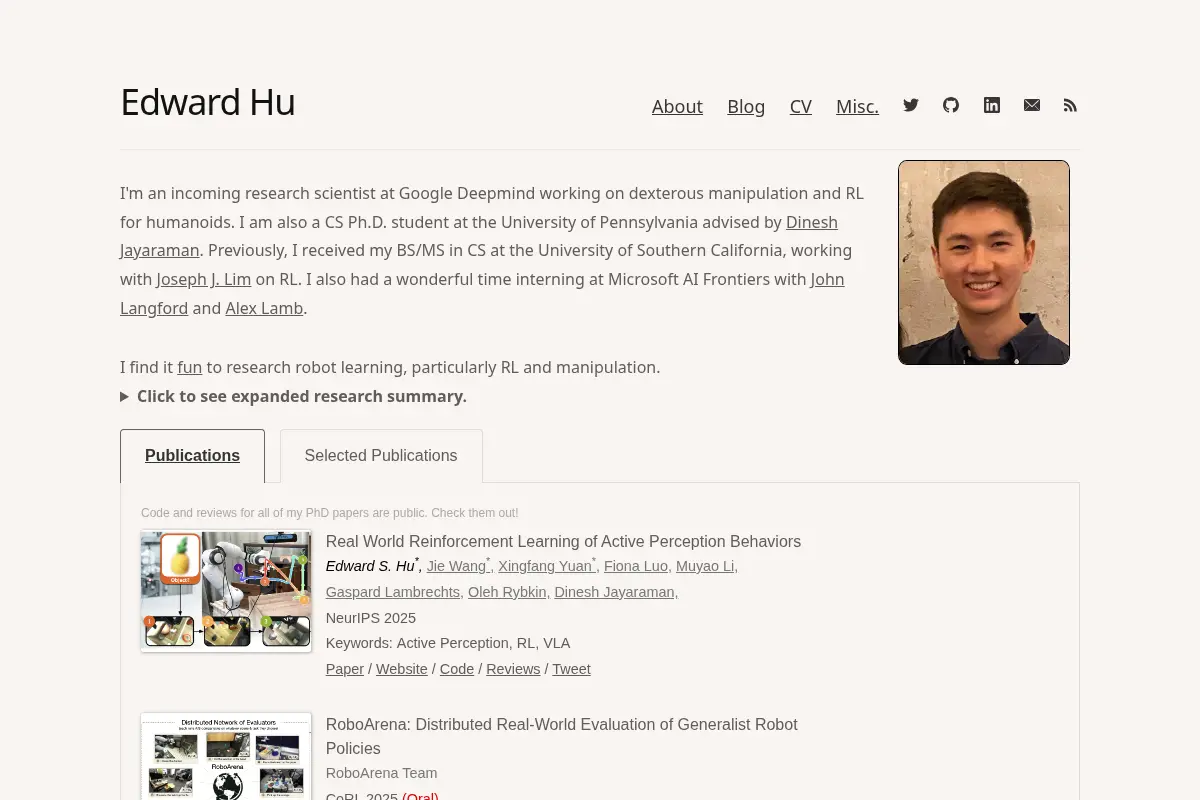Switch to the Selected Publications tab
Image resolution: width=1200 pixels, height=800 pixels.
381,456
